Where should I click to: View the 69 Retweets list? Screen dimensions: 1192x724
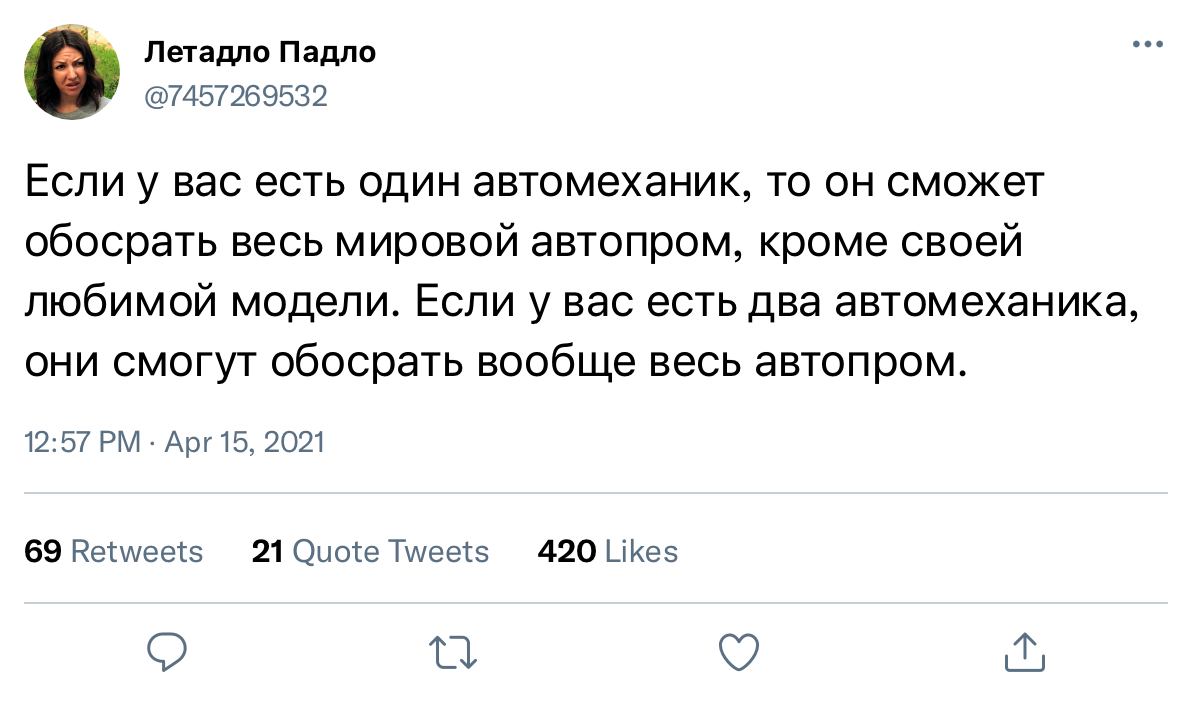tap(113, 551)
